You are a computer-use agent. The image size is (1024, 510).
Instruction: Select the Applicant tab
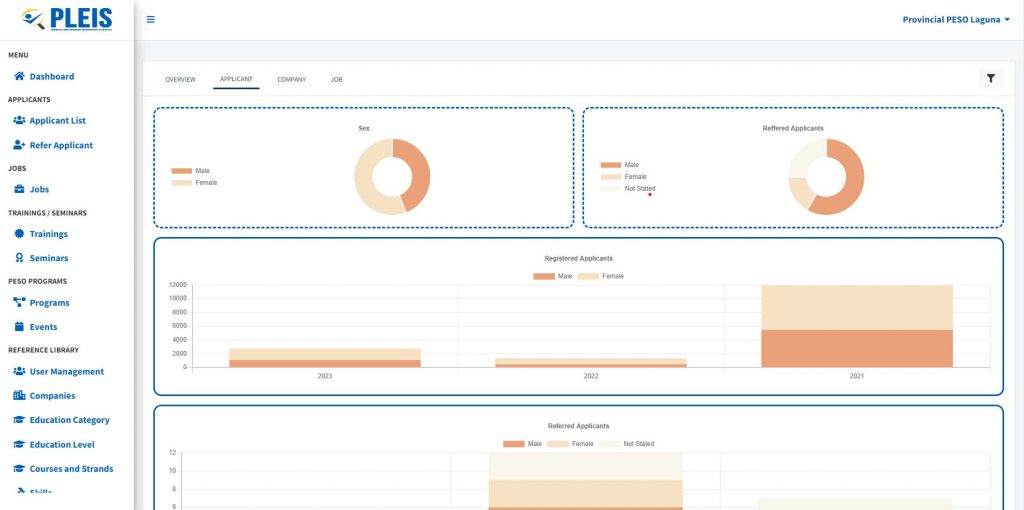(x=236, y=79)
